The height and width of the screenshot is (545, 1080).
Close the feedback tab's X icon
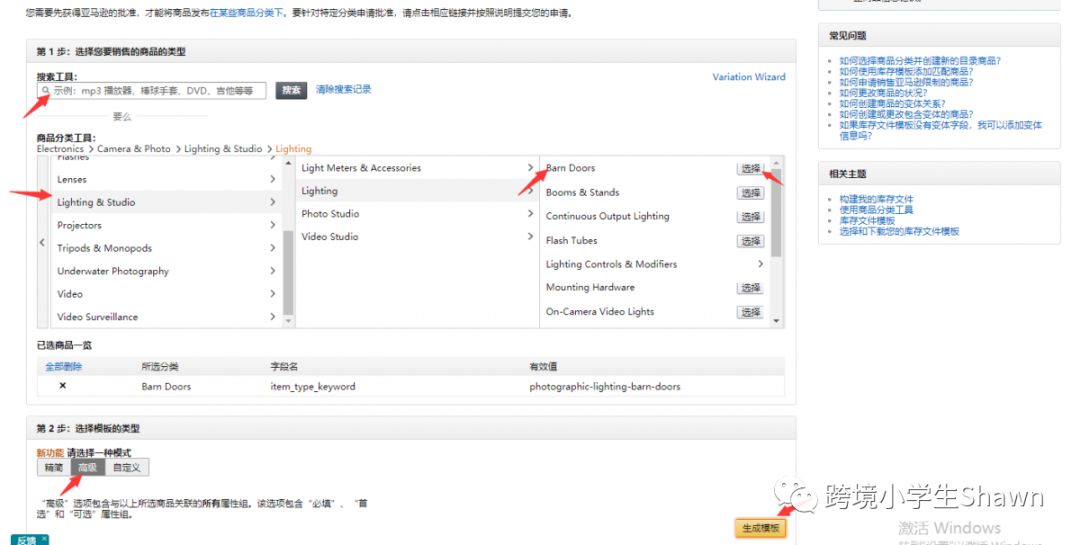click(44, 538)
